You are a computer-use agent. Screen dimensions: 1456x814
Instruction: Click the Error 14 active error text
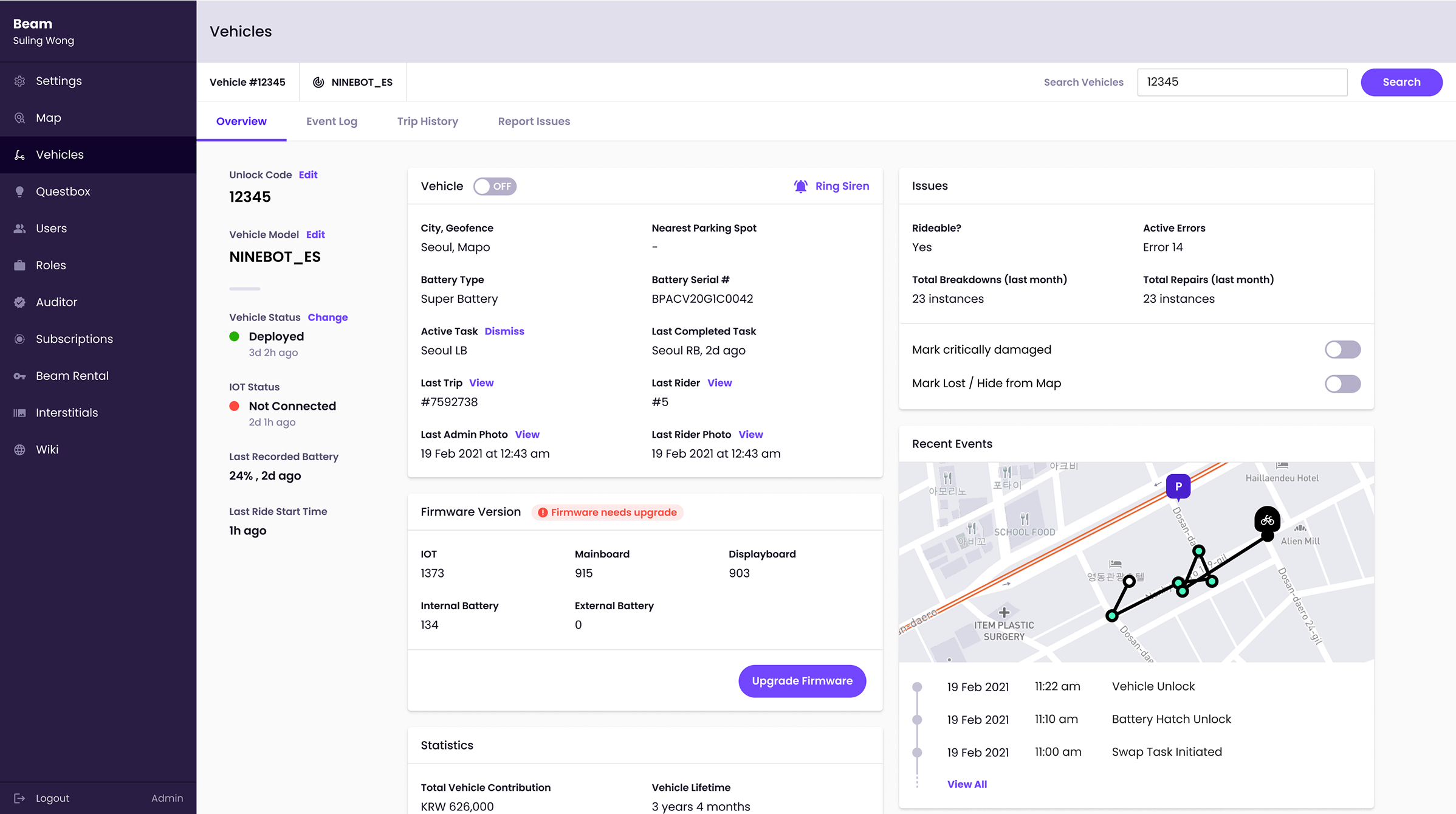(x=1162, y=247)
